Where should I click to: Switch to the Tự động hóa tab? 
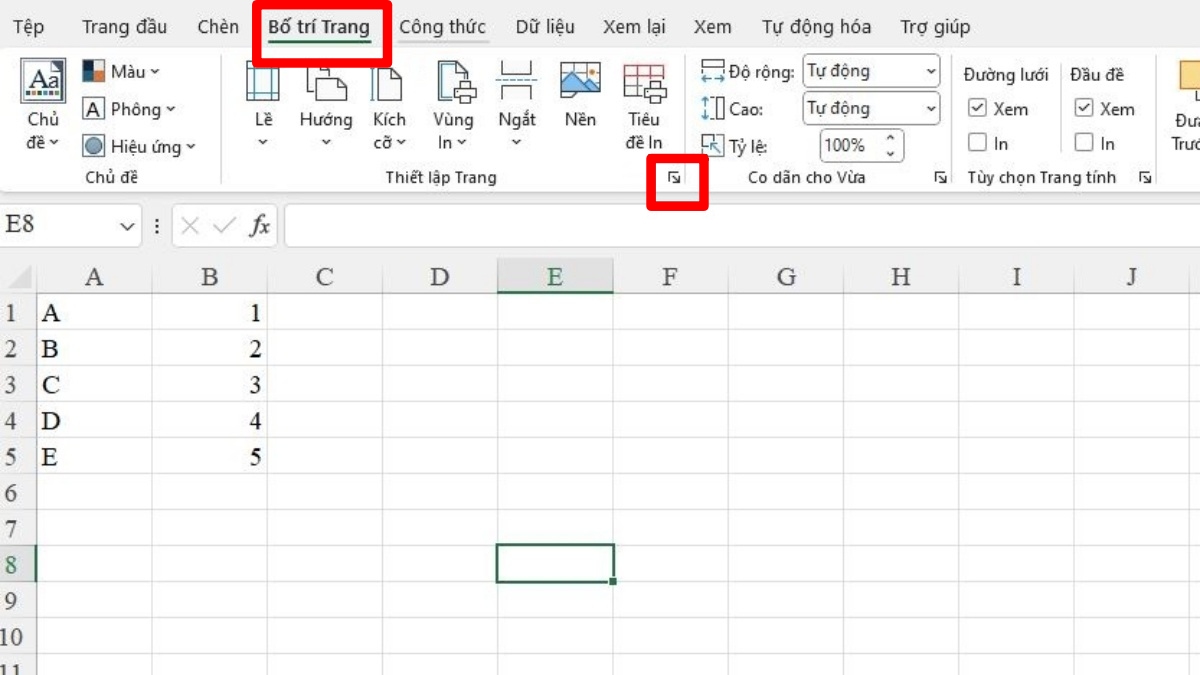[816, 27]
